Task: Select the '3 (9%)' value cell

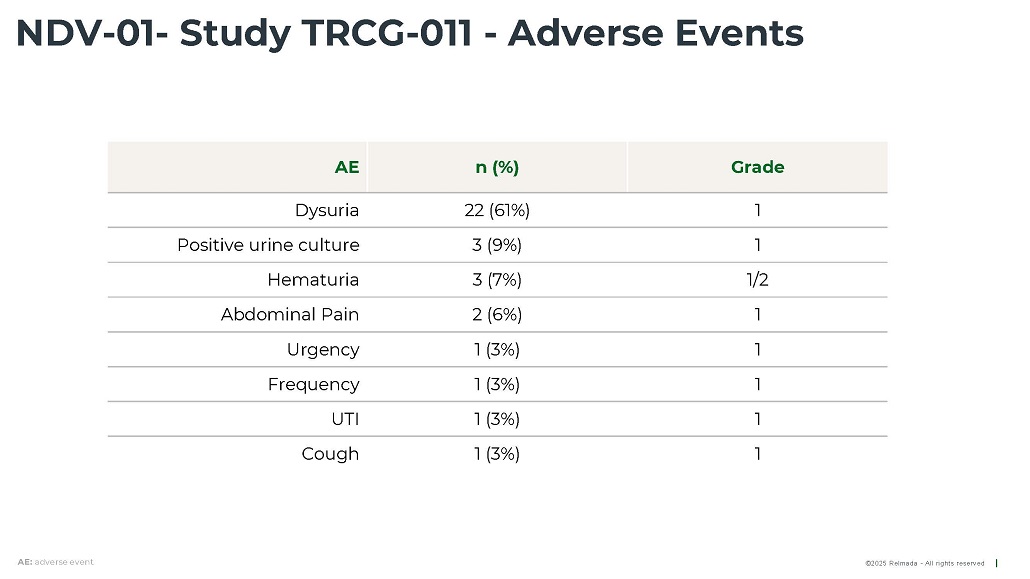Action: coord(497,245)
